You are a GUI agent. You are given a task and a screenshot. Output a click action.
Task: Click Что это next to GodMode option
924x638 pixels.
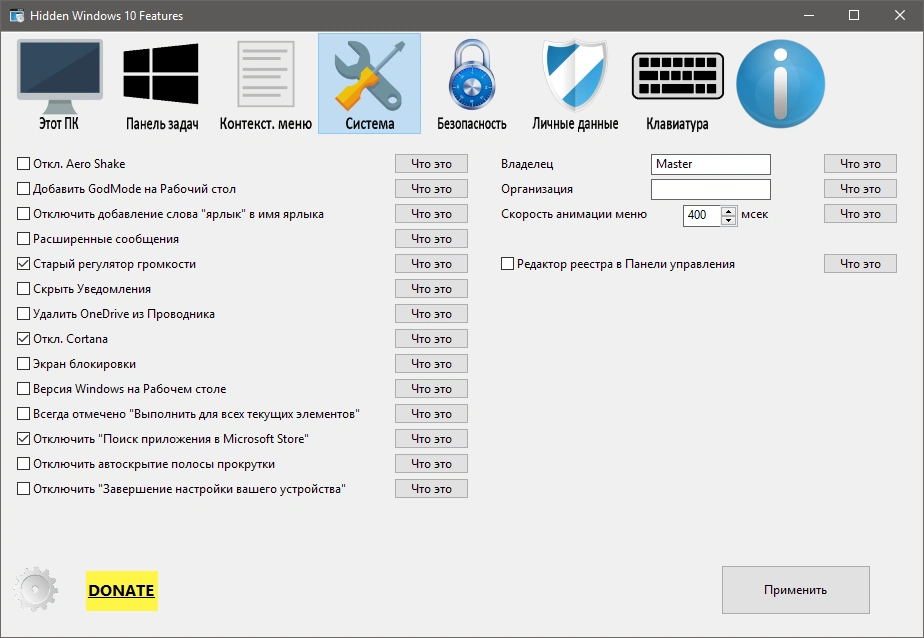(431, 189)
